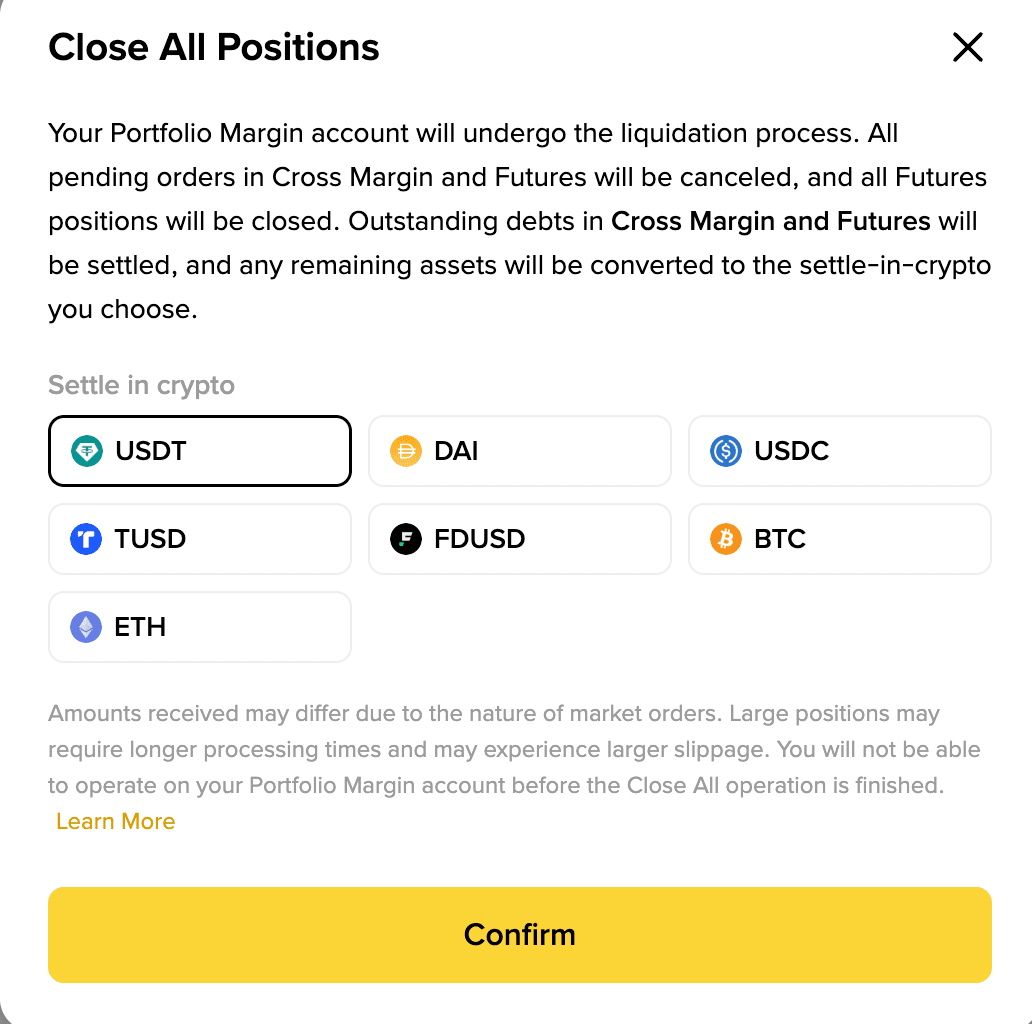Click the blue USDC dollar coin icon
Screen dimensions: 1032x1024
click(x=726, y=451)
